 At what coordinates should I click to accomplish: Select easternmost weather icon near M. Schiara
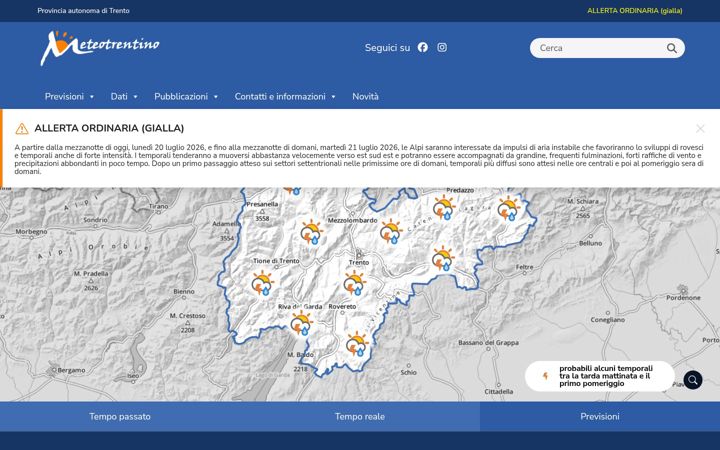coord(509,208)
